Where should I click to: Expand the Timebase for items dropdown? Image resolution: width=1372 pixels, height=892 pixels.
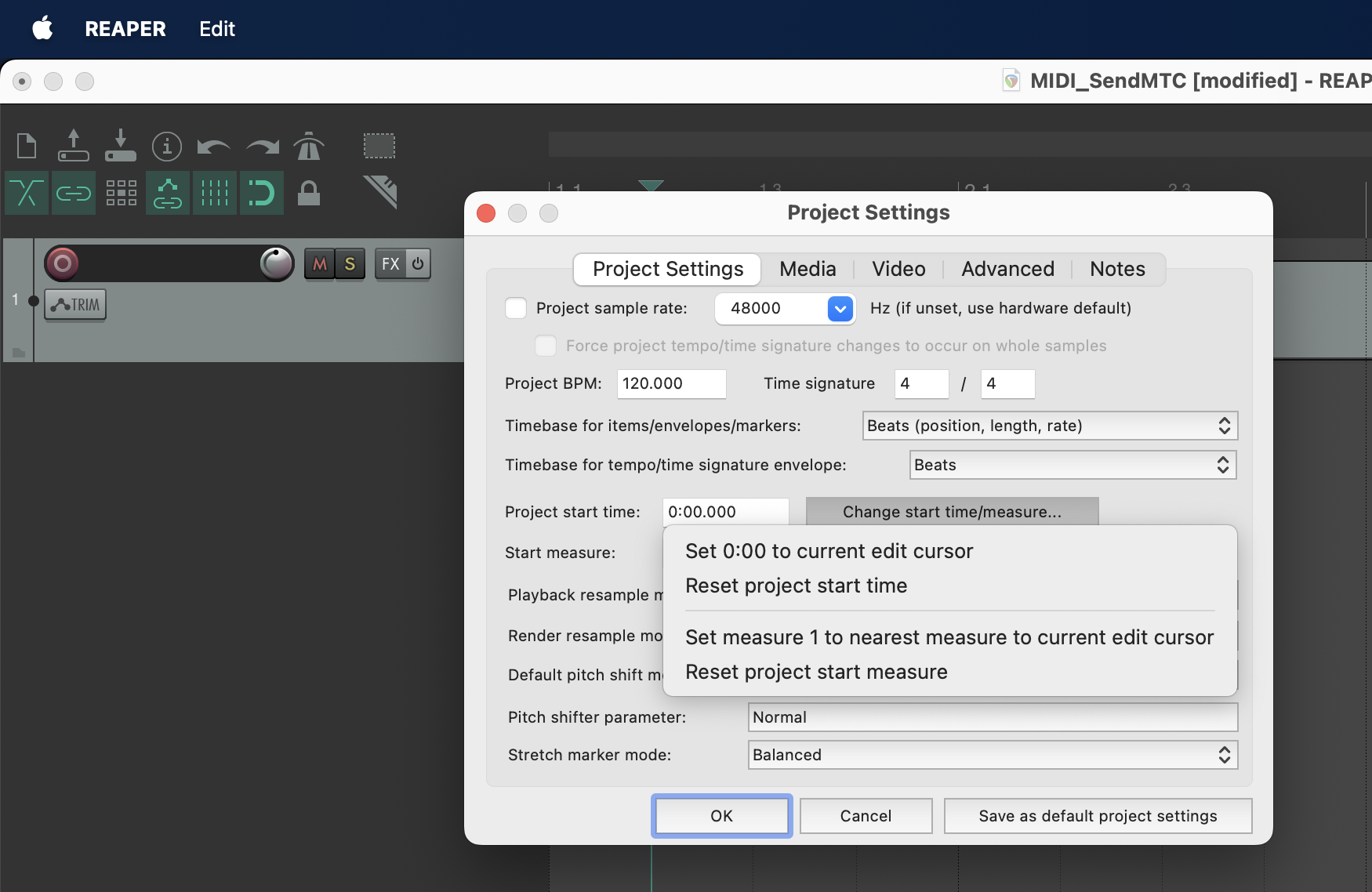(1050, 426)
